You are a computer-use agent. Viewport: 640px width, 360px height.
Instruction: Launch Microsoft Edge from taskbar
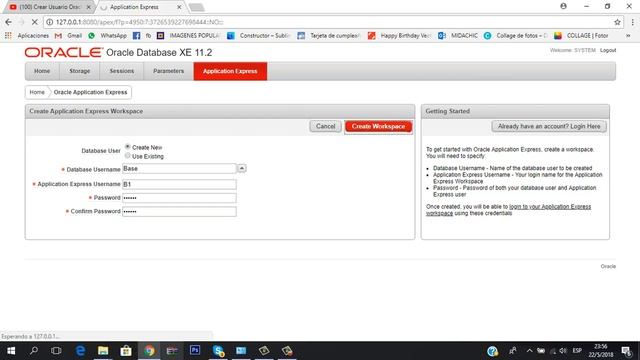coord(80,351)
